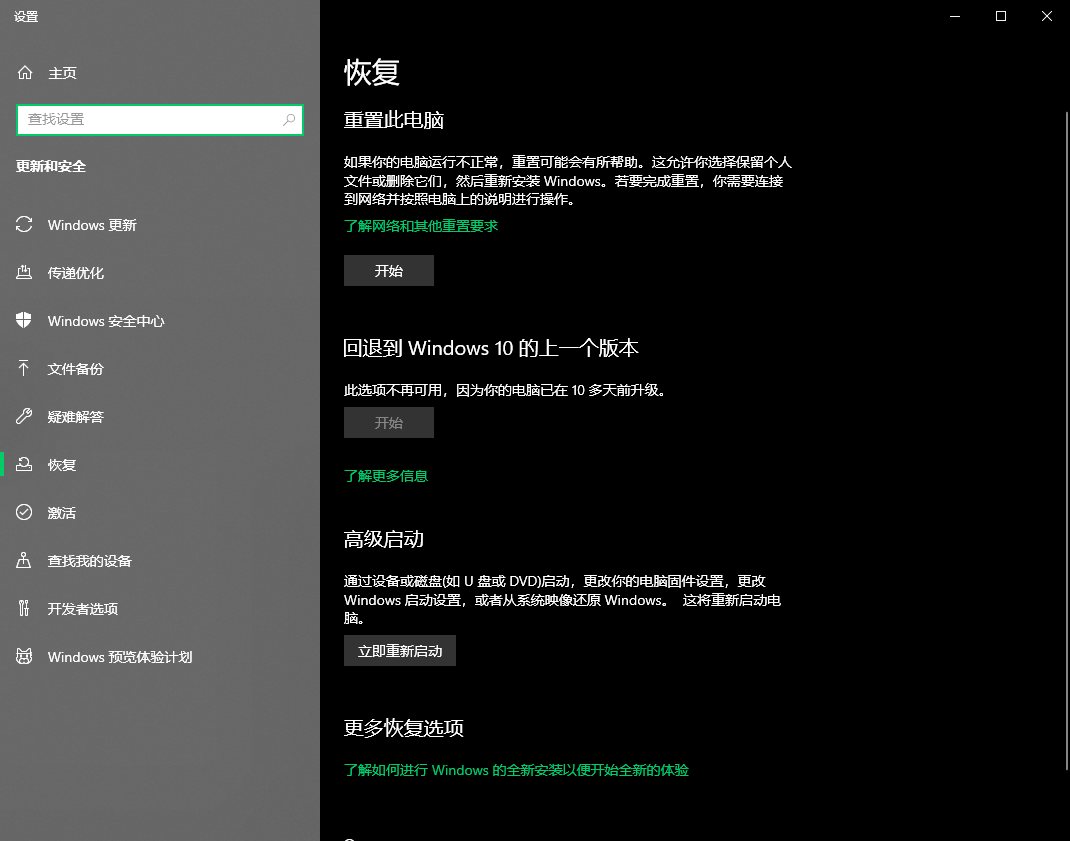Click the magnifier icon in search box
The height and width of the screenshot is (841, 1070).
pyautogui.click(x=289, y=119)
